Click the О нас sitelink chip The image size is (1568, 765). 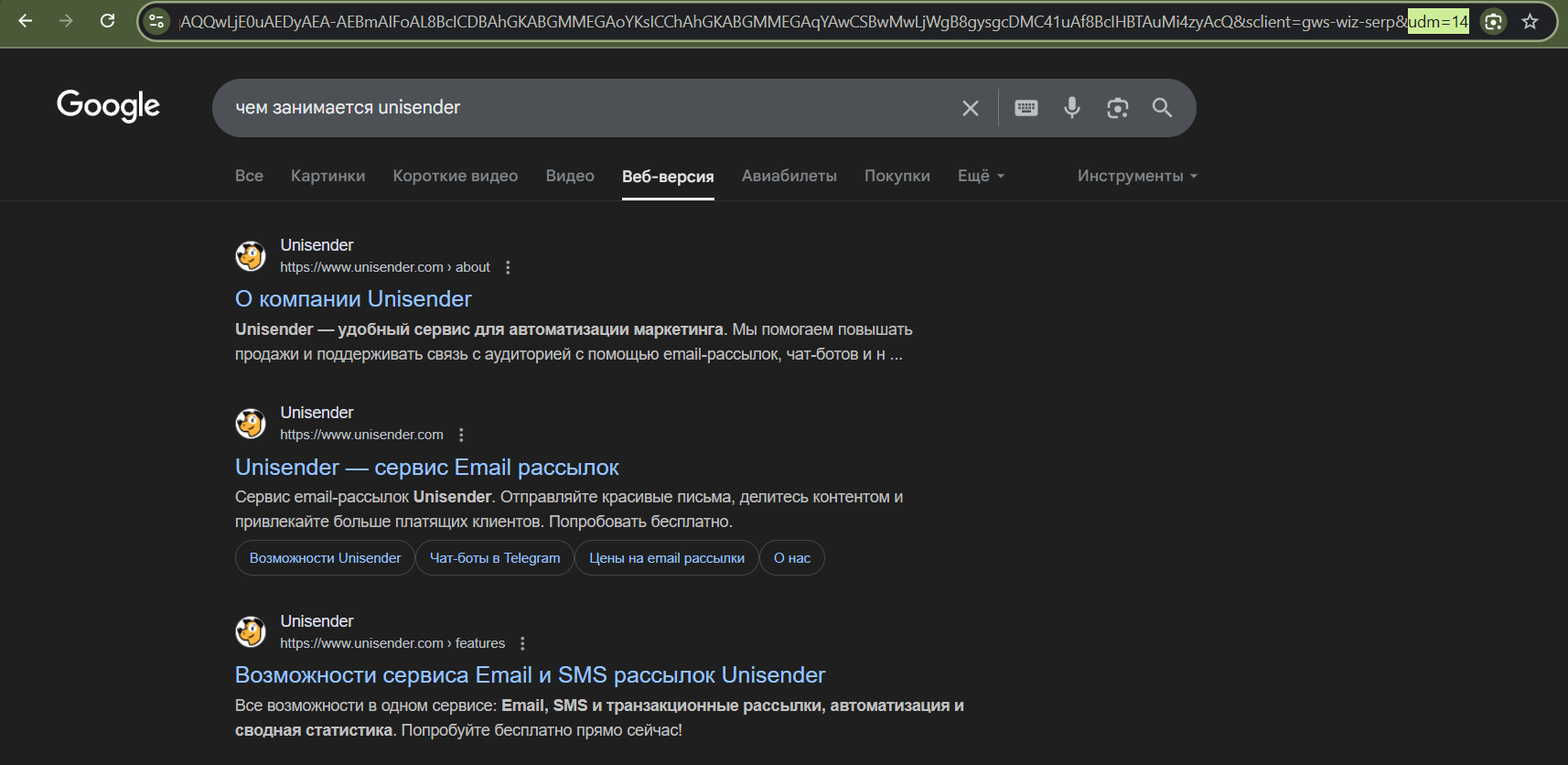coord(792,558)
